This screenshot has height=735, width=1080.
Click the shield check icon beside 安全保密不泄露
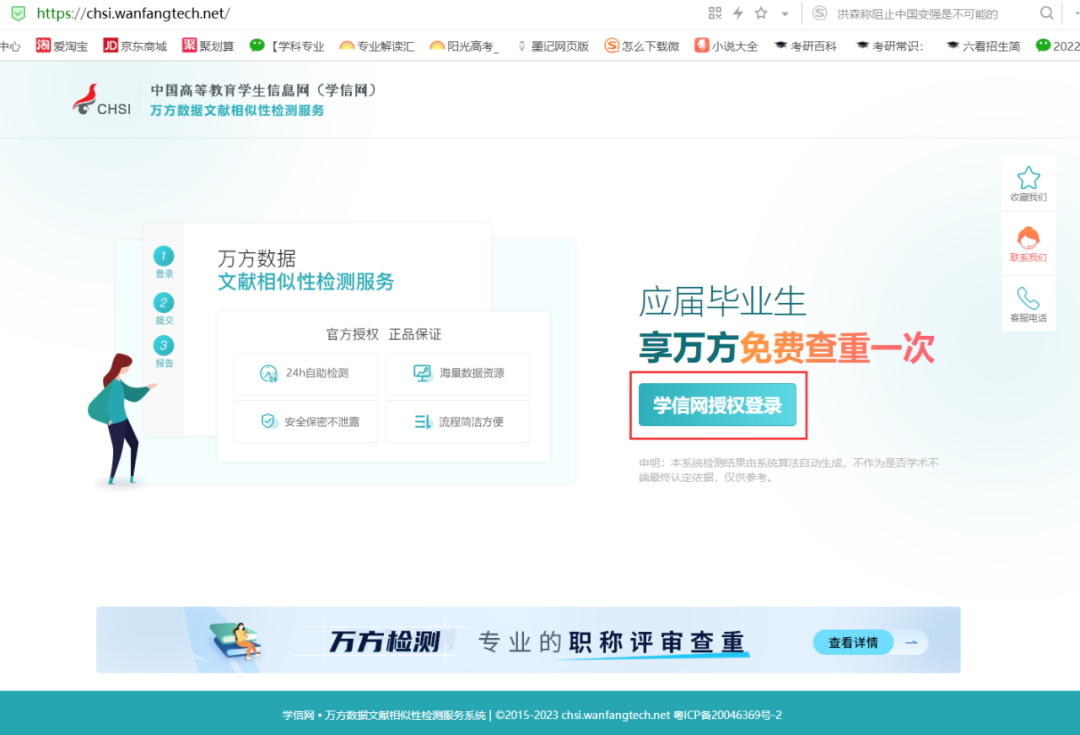coord(268,421)
